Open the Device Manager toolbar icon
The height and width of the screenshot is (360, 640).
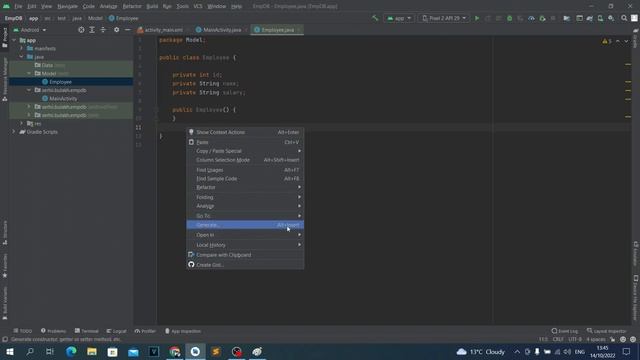pyautogui.click(x=600, y=18)
